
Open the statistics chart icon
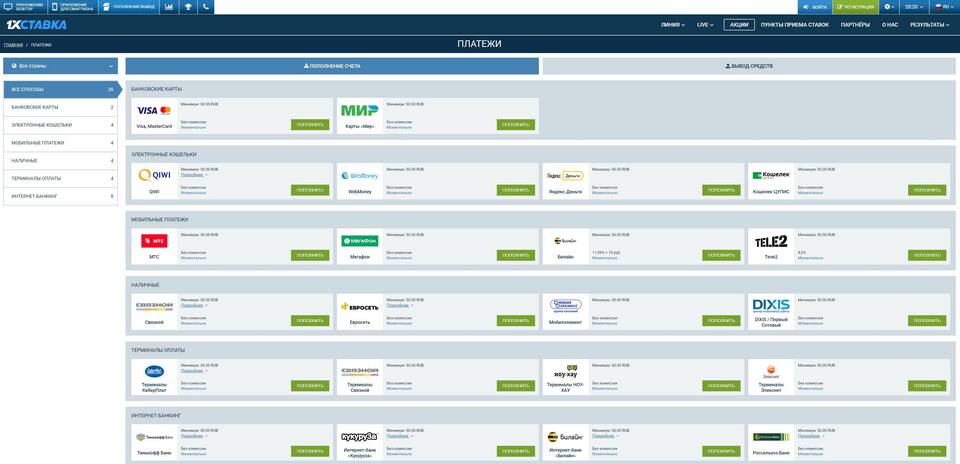coord(170,7)
